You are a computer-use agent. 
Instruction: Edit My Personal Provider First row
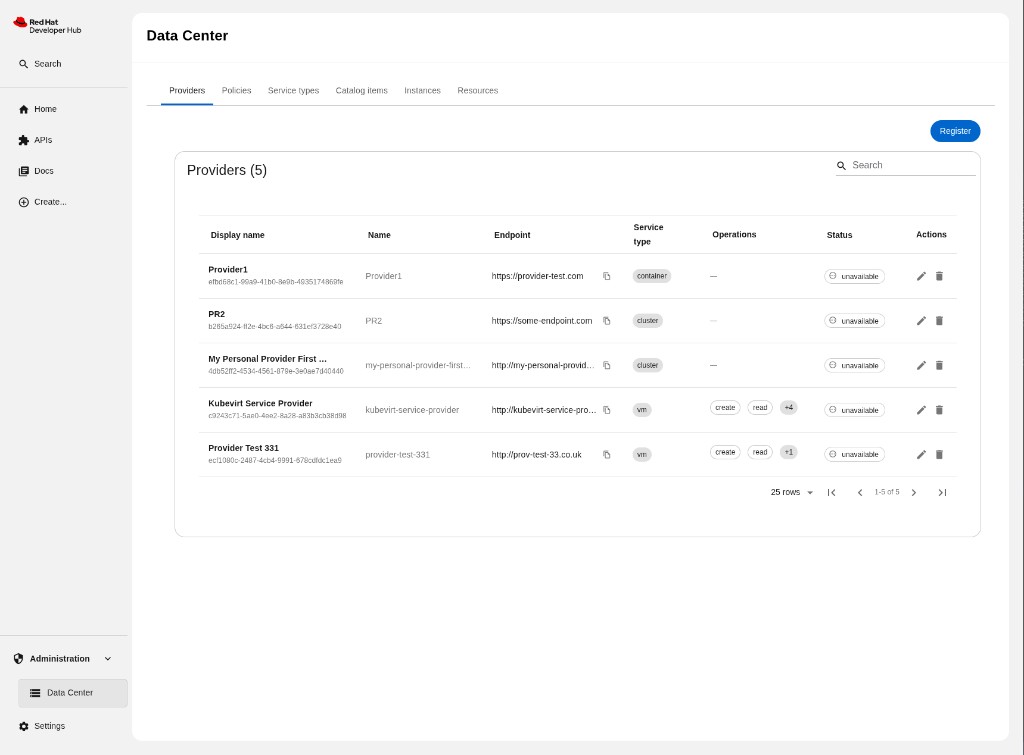tap(921, 365)
